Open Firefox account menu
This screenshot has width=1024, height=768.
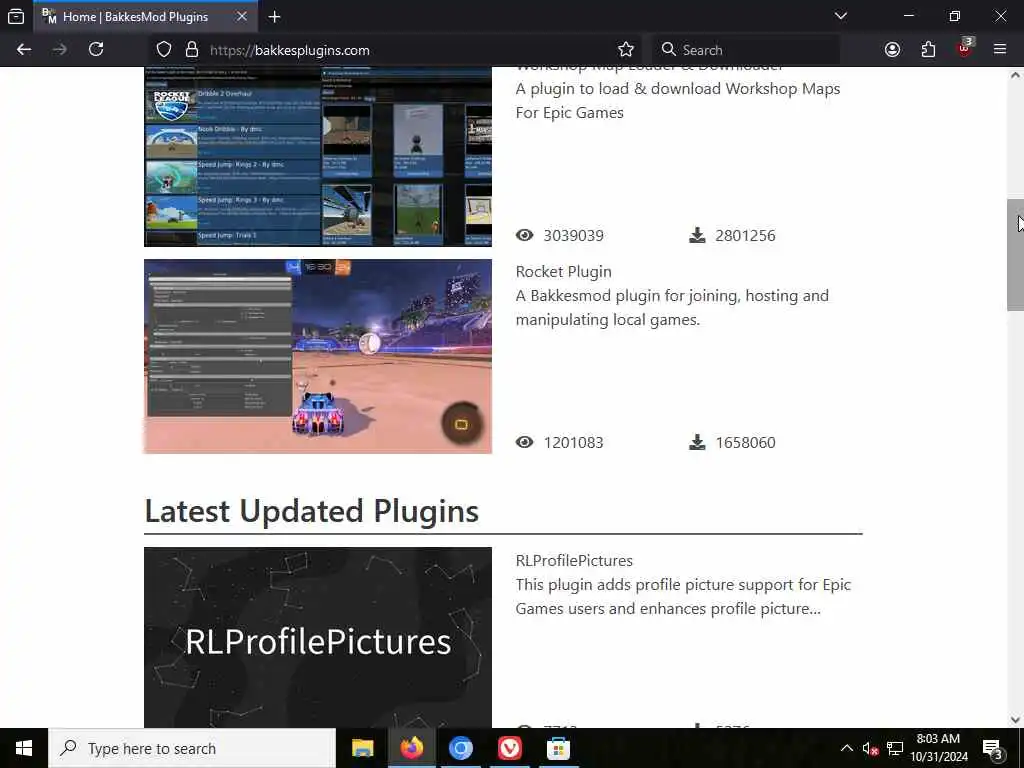pos(892,50)
